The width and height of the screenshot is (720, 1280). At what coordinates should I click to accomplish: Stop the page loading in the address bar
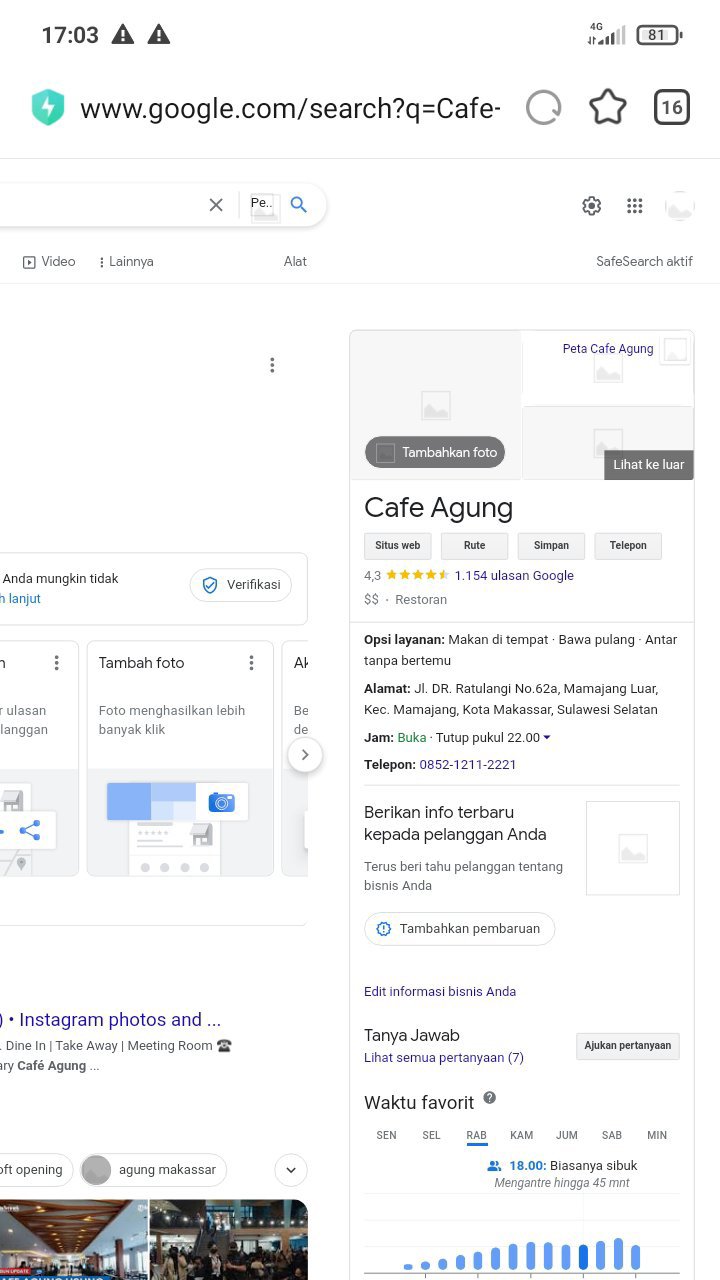[x=543, y=108]
